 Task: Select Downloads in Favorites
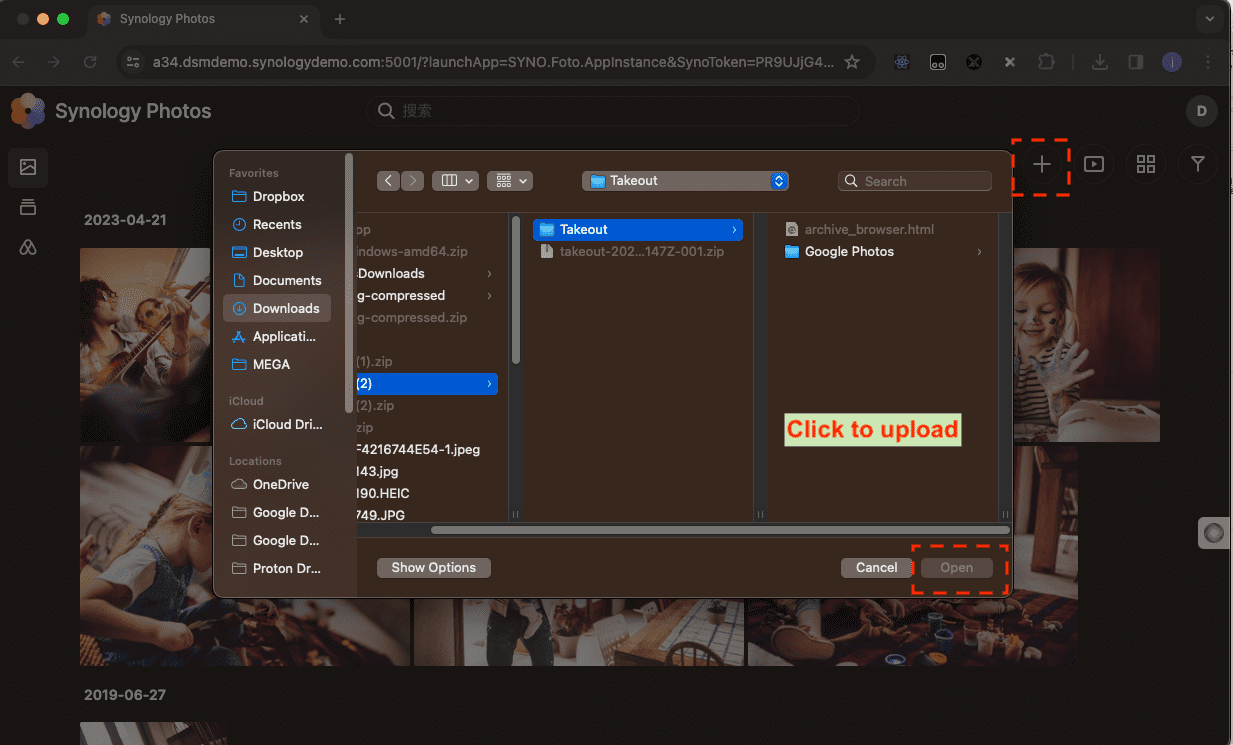click(277, 308)
